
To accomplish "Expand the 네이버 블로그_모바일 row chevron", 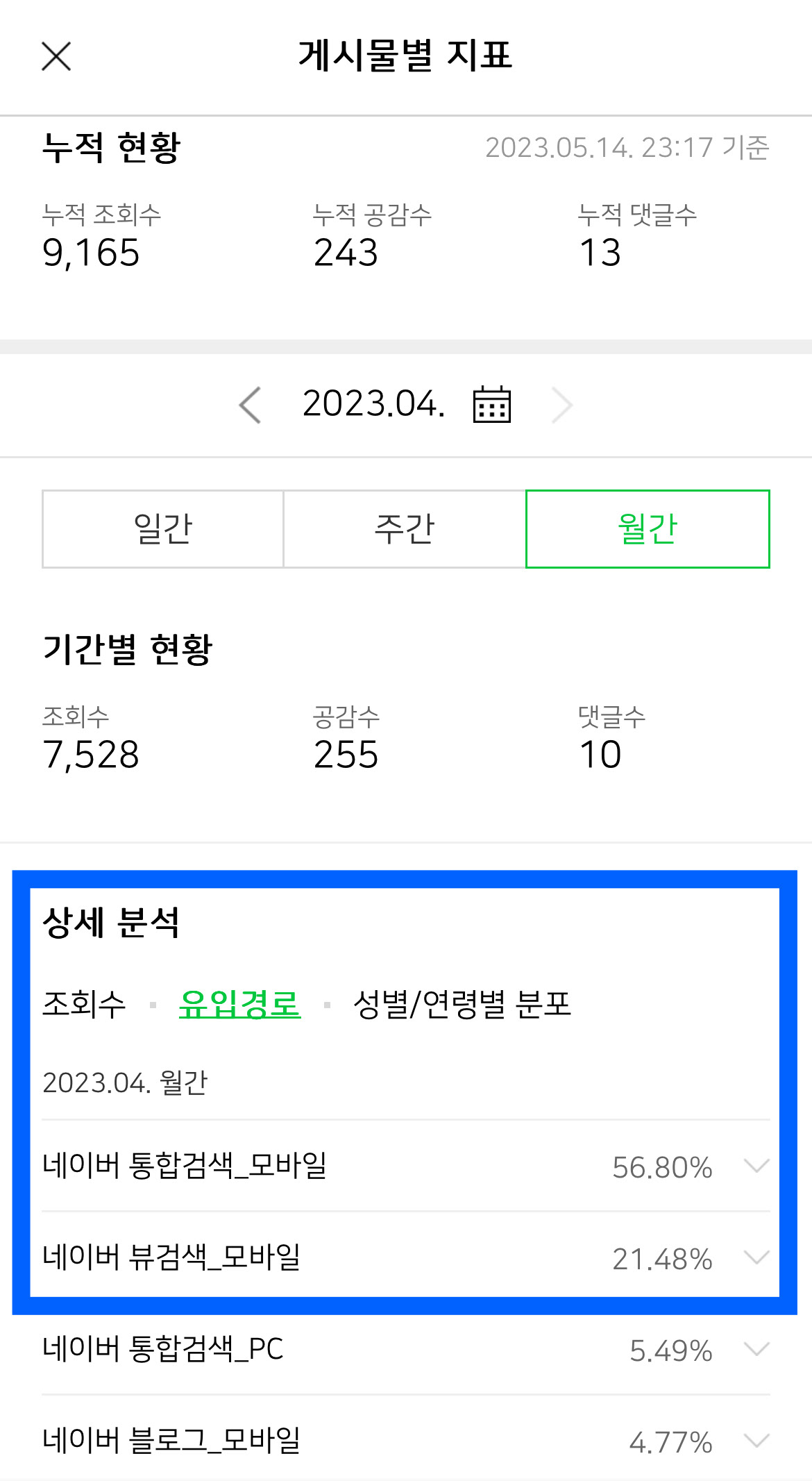I will (756, 1440).
